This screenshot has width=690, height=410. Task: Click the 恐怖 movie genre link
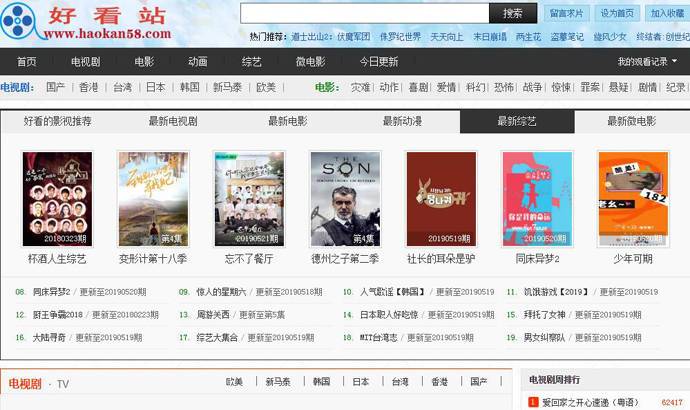click(504, 87)
